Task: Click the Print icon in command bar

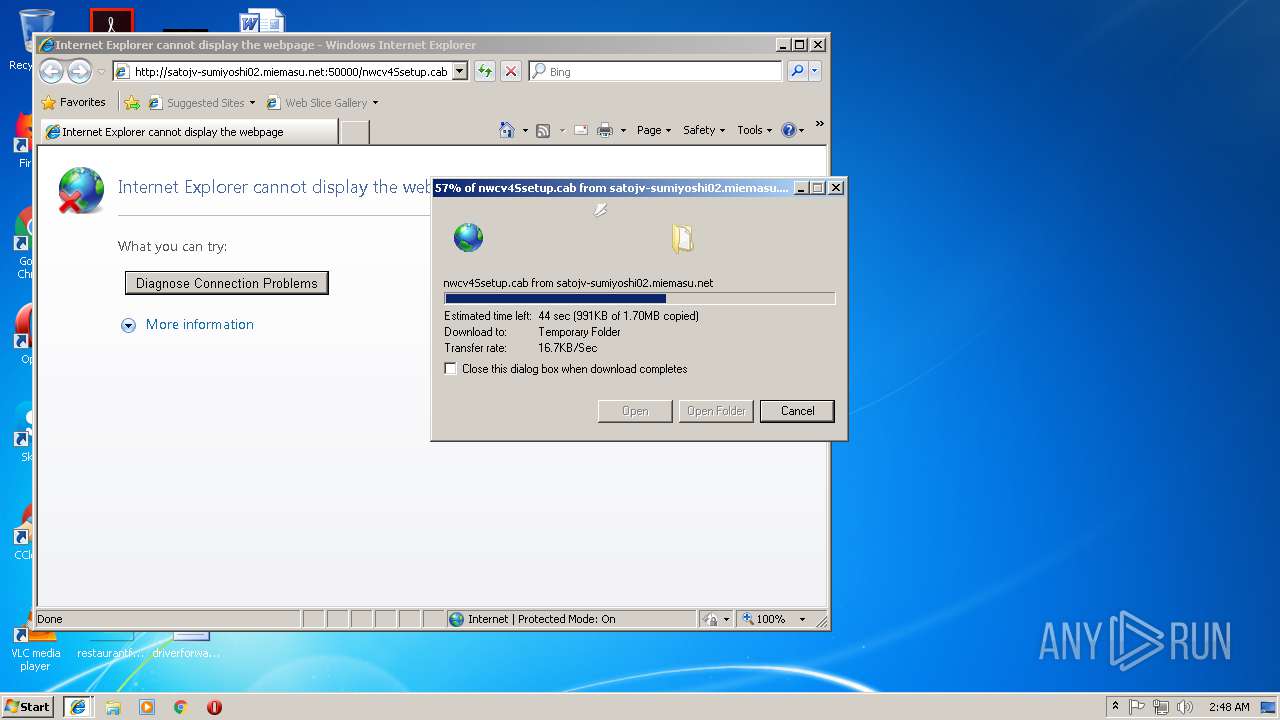Action: click(605, 130)
